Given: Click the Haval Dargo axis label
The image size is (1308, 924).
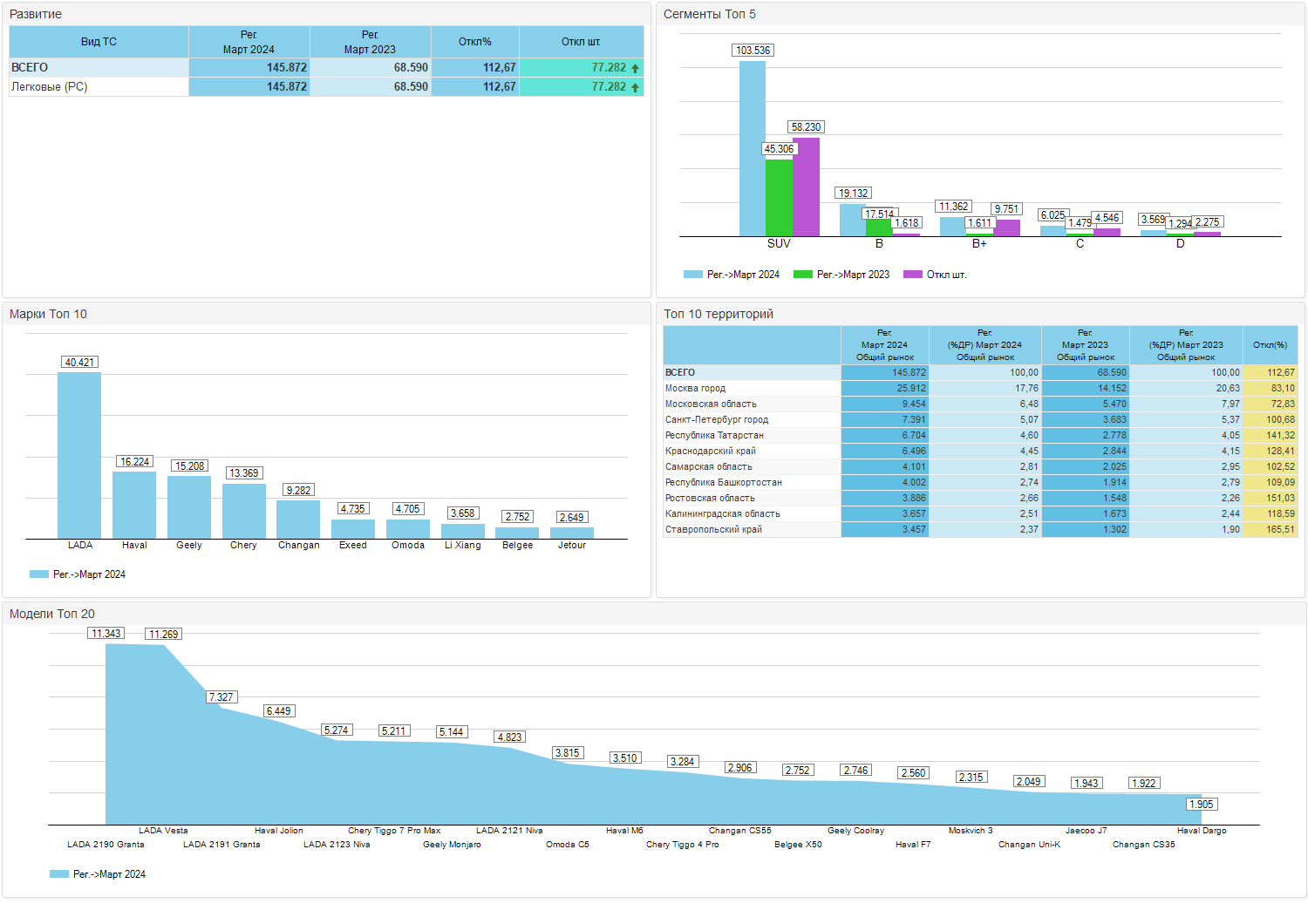Looking at the screenshot, I should pos(1202,831).
